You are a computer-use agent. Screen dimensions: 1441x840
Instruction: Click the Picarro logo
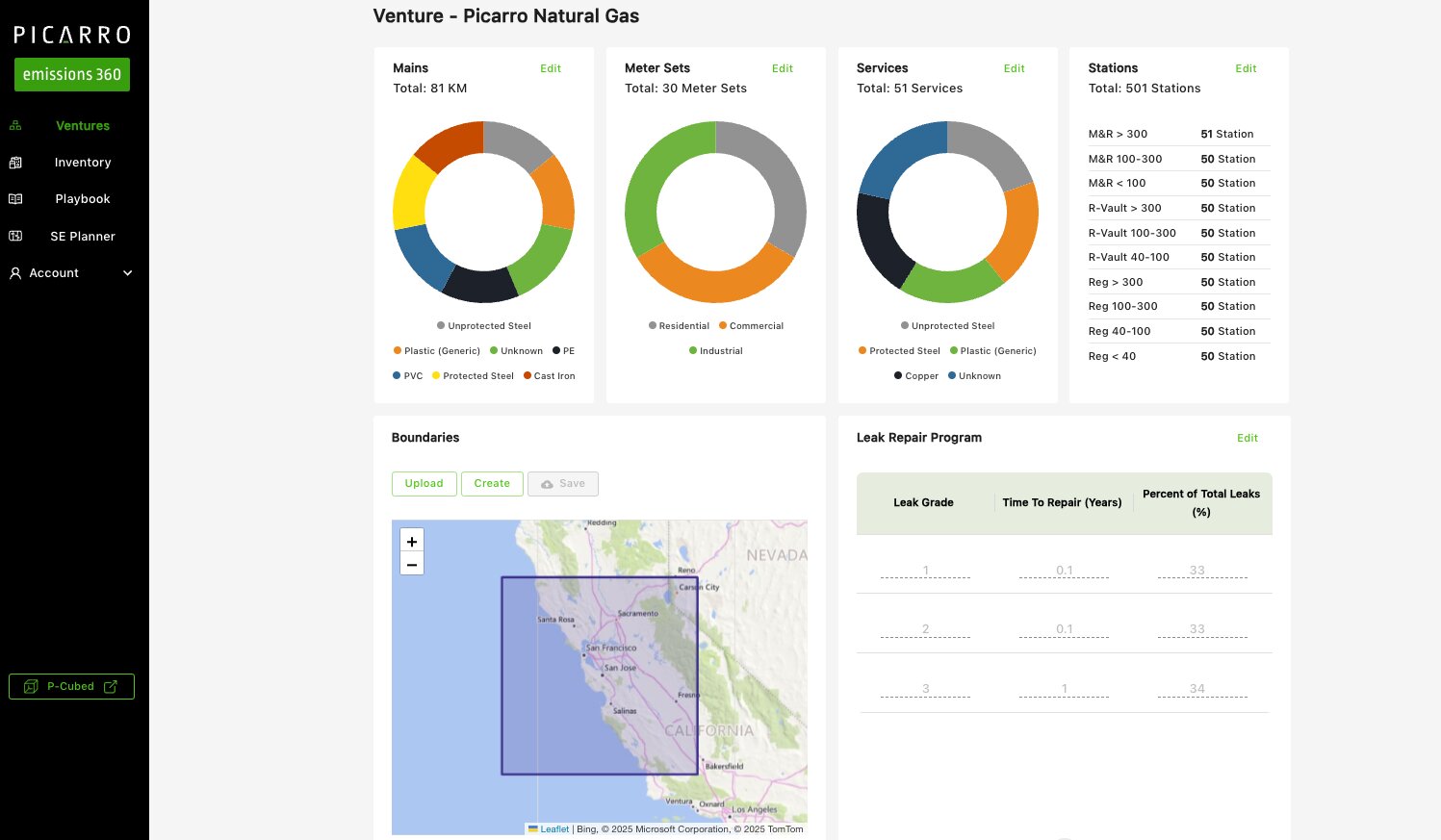pos(72,36)
